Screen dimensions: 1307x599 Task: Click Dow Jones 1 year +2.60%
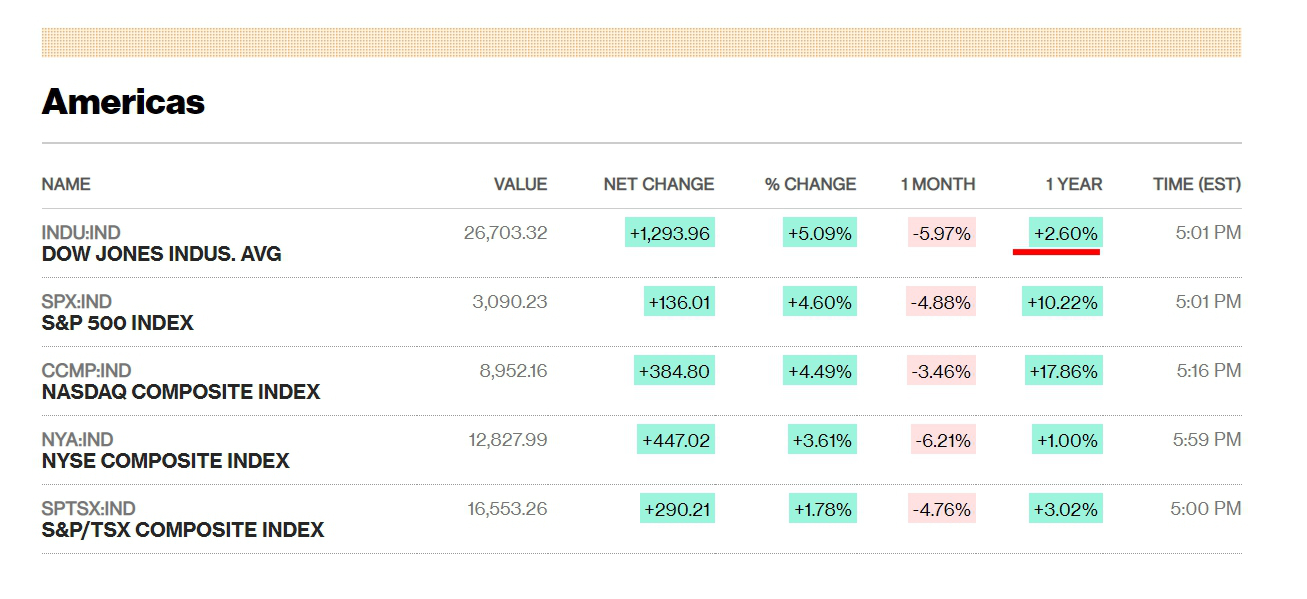(x=1066, y=233)
